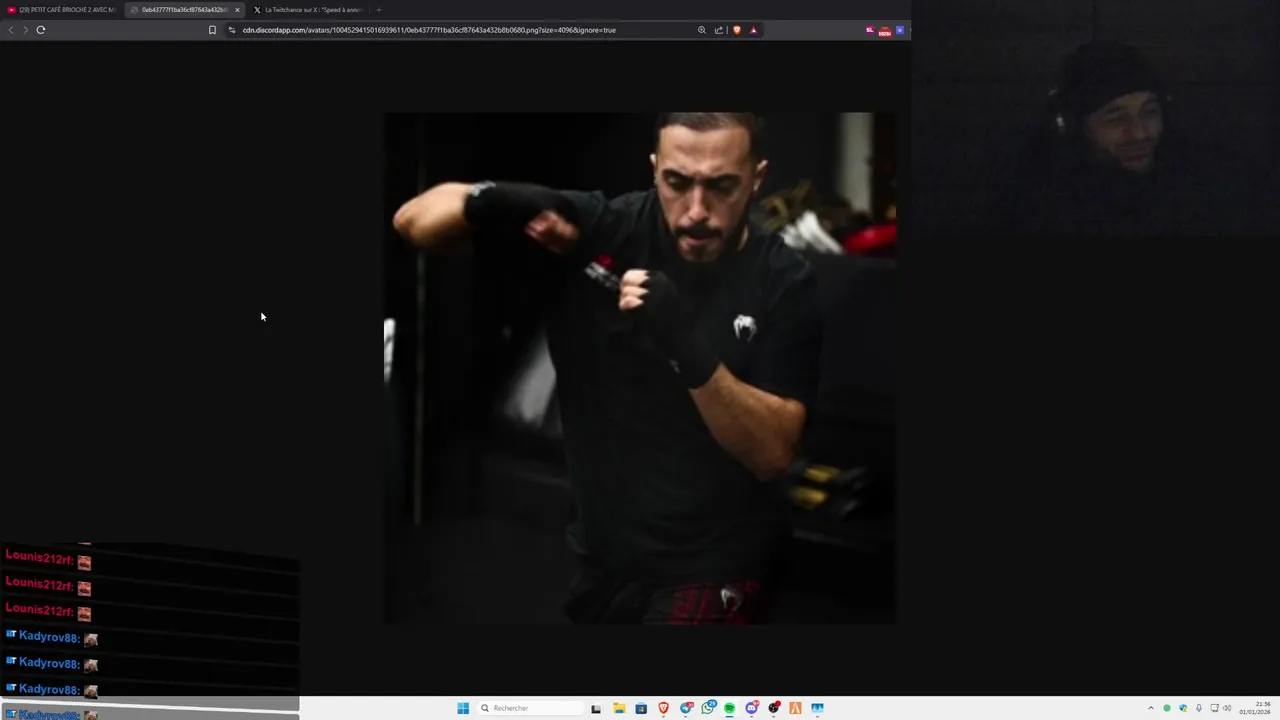This screenshot has height=720, width=1280.
Task: Open the volume control in system tray
Action: point(1227,708)
